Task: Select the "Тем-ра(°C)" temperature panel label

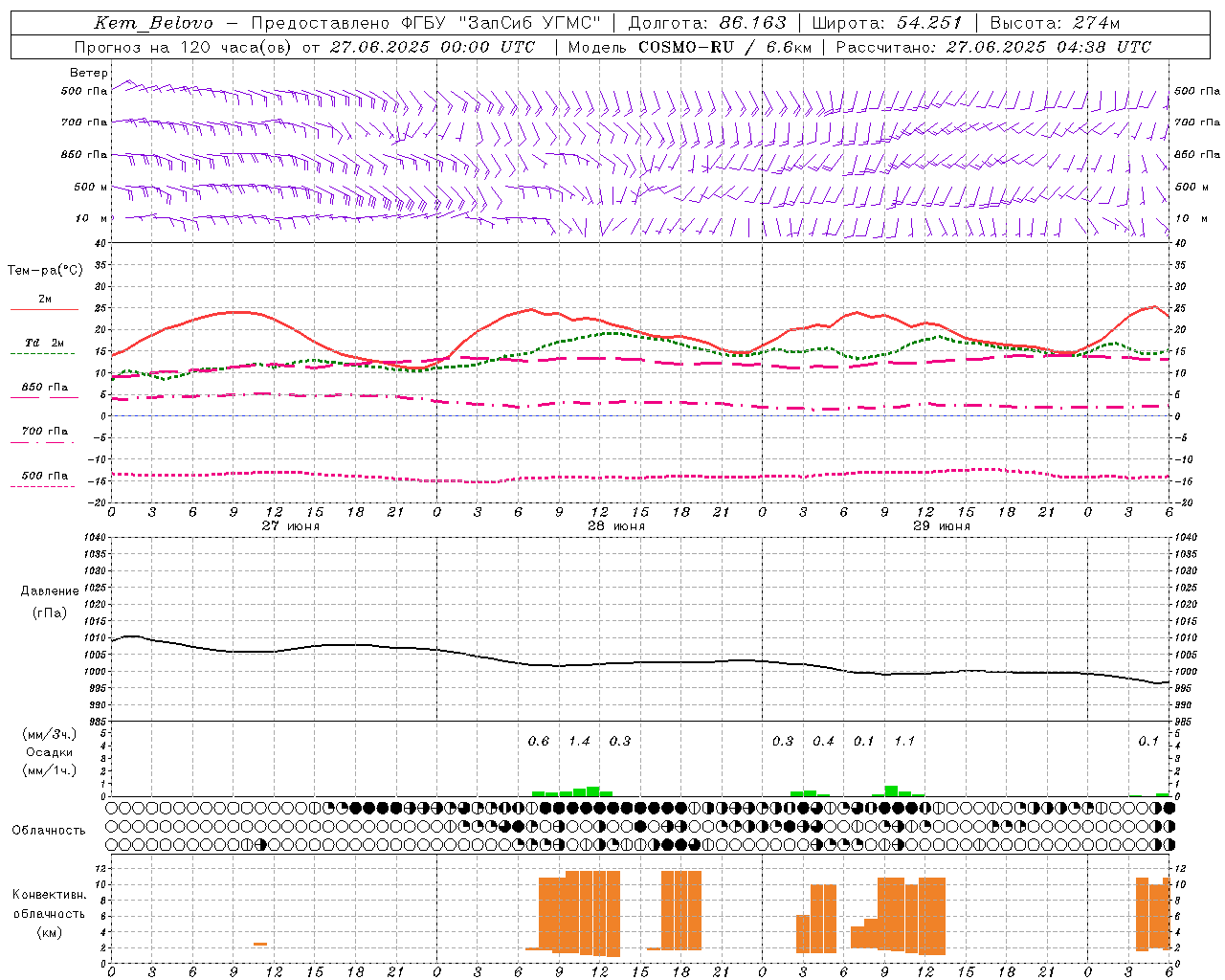Action: (45, 270)
